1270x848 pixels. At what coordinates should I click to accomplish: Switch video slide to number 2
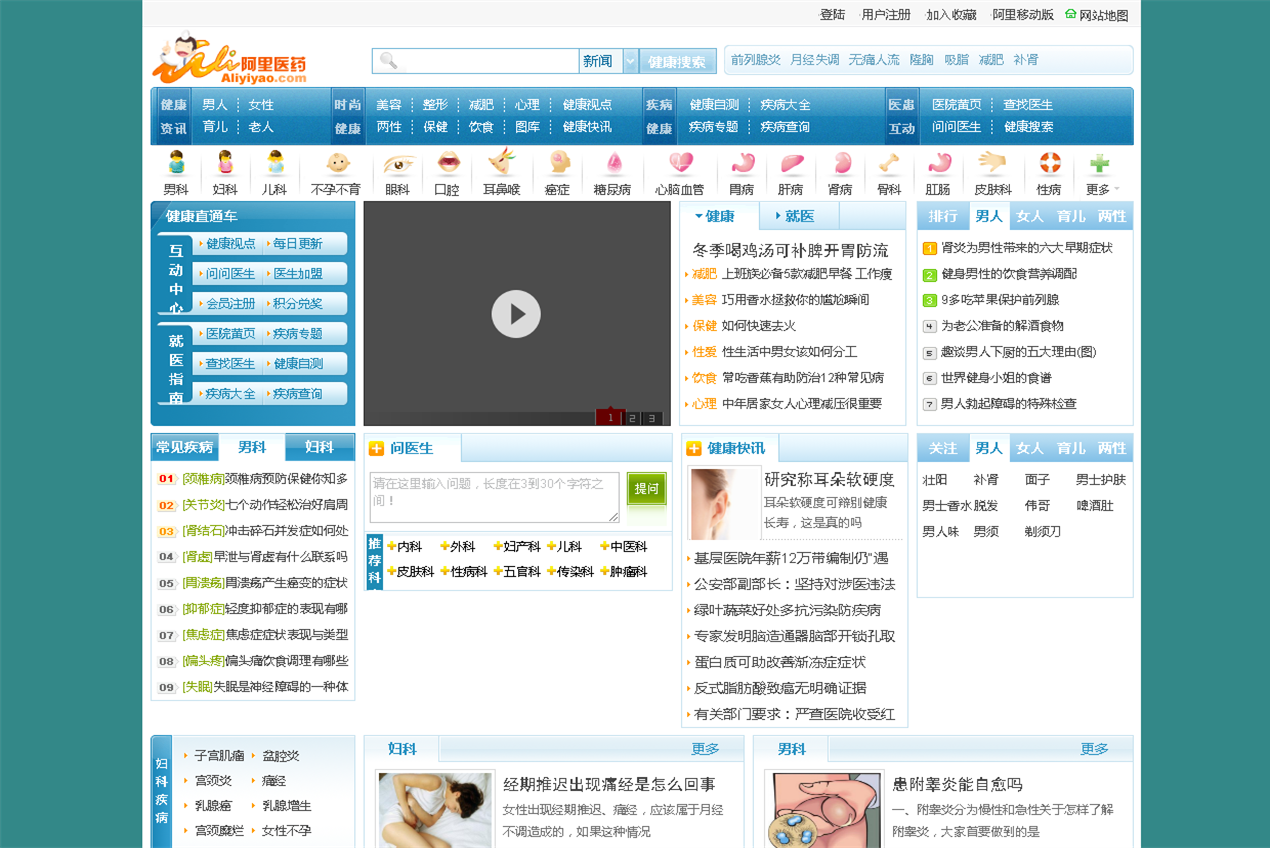pos(634,418)
